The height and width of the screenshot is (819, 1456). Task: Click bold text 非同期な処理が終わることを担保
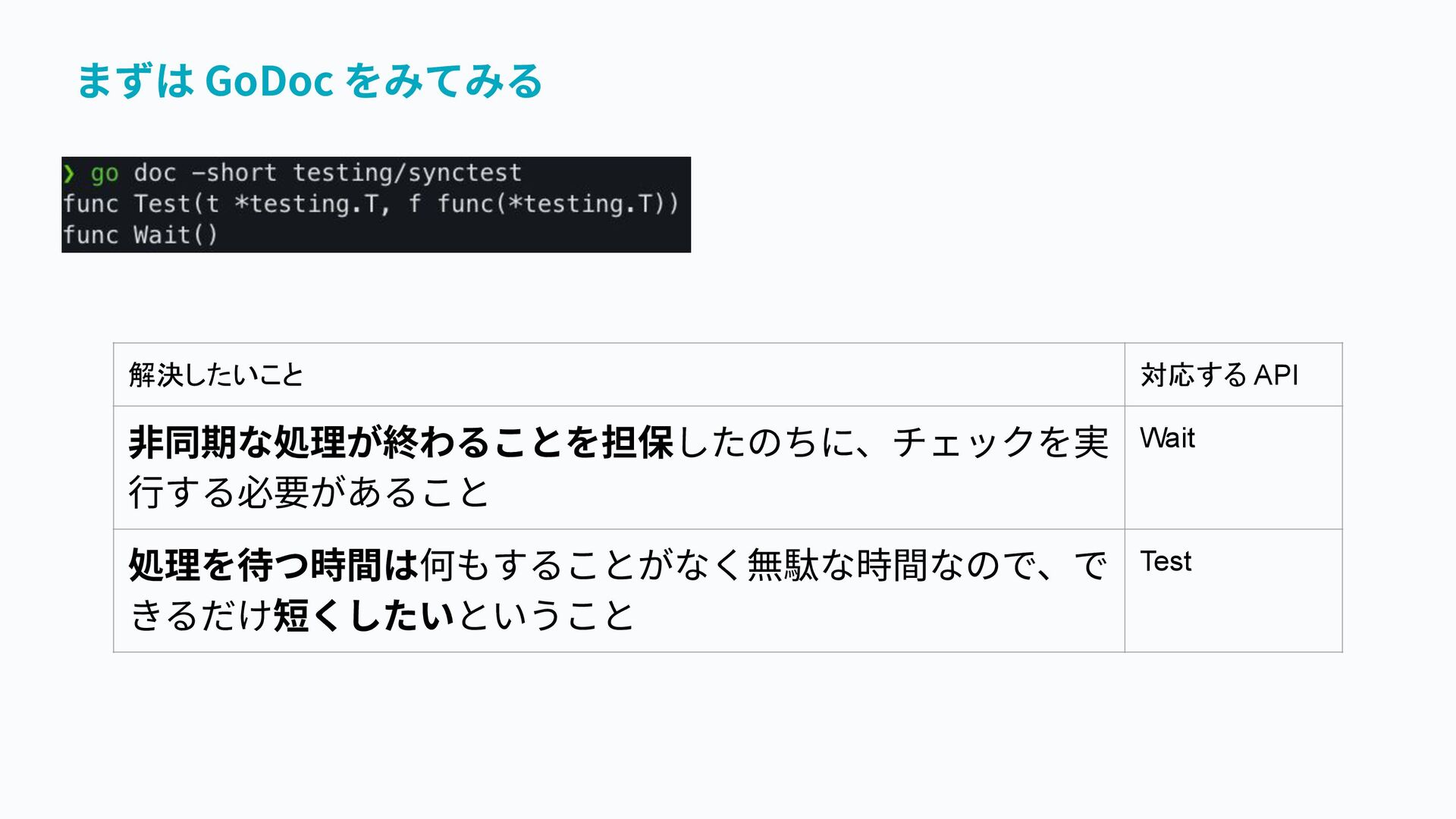400,443
